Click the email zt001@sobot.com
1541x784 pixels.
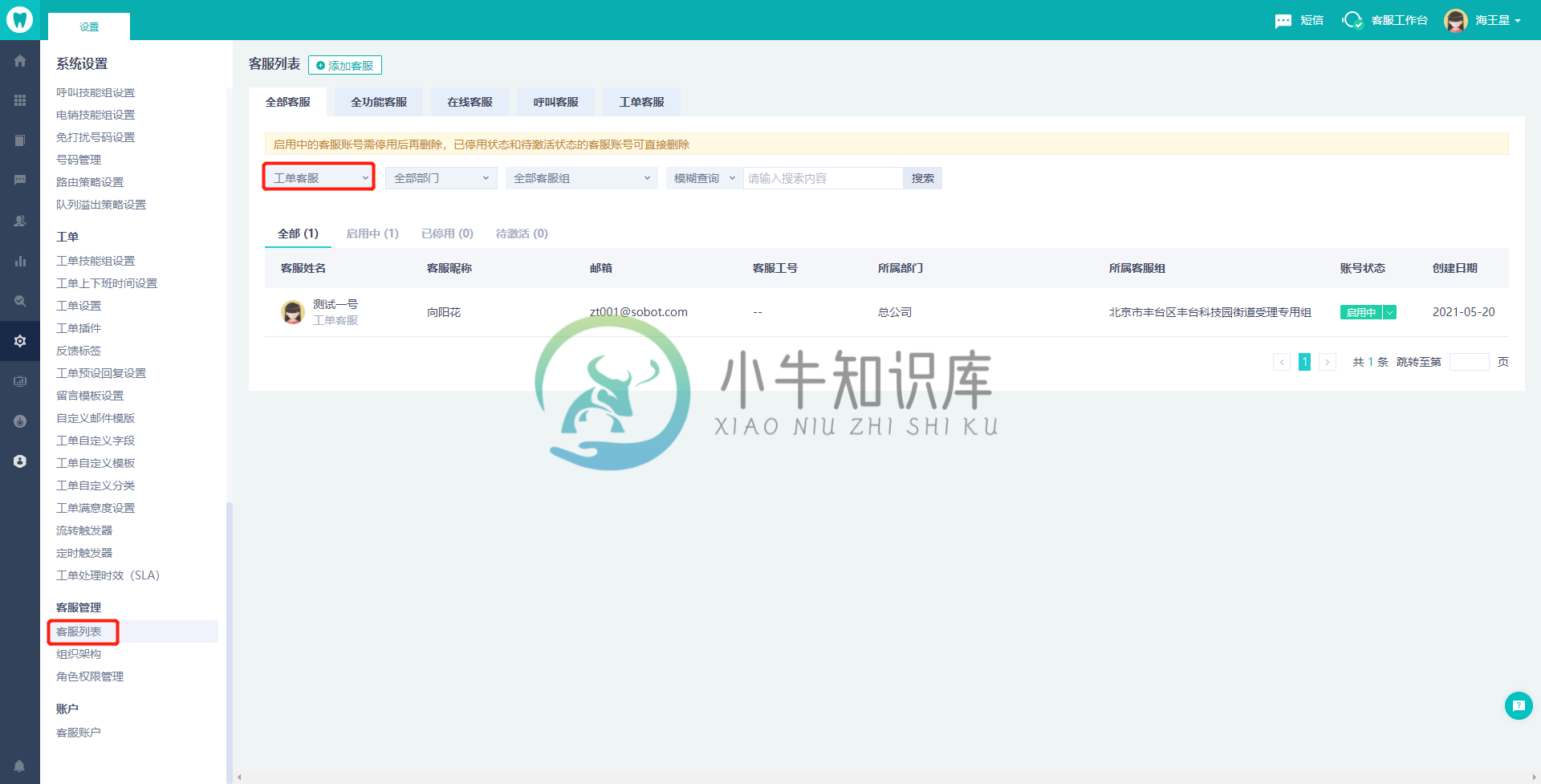639,312
